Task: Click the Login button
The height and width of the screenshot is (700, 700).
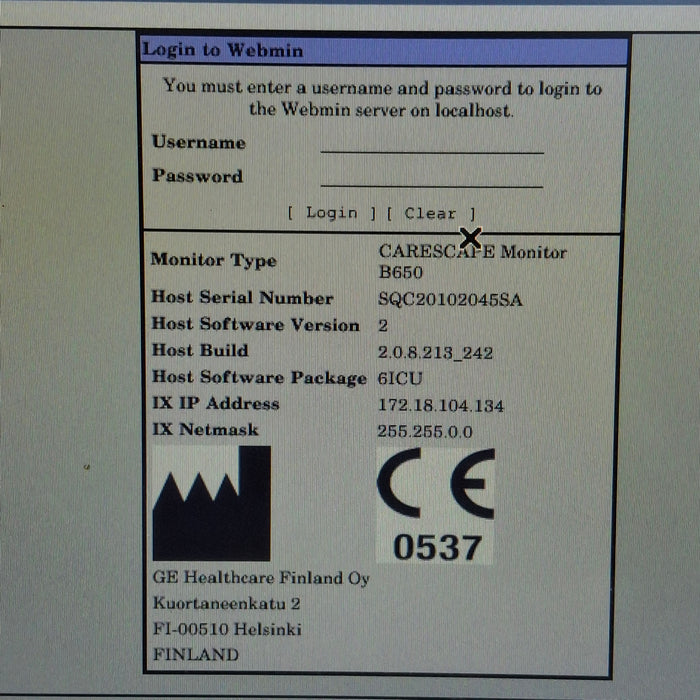Action: pos(332,213)
